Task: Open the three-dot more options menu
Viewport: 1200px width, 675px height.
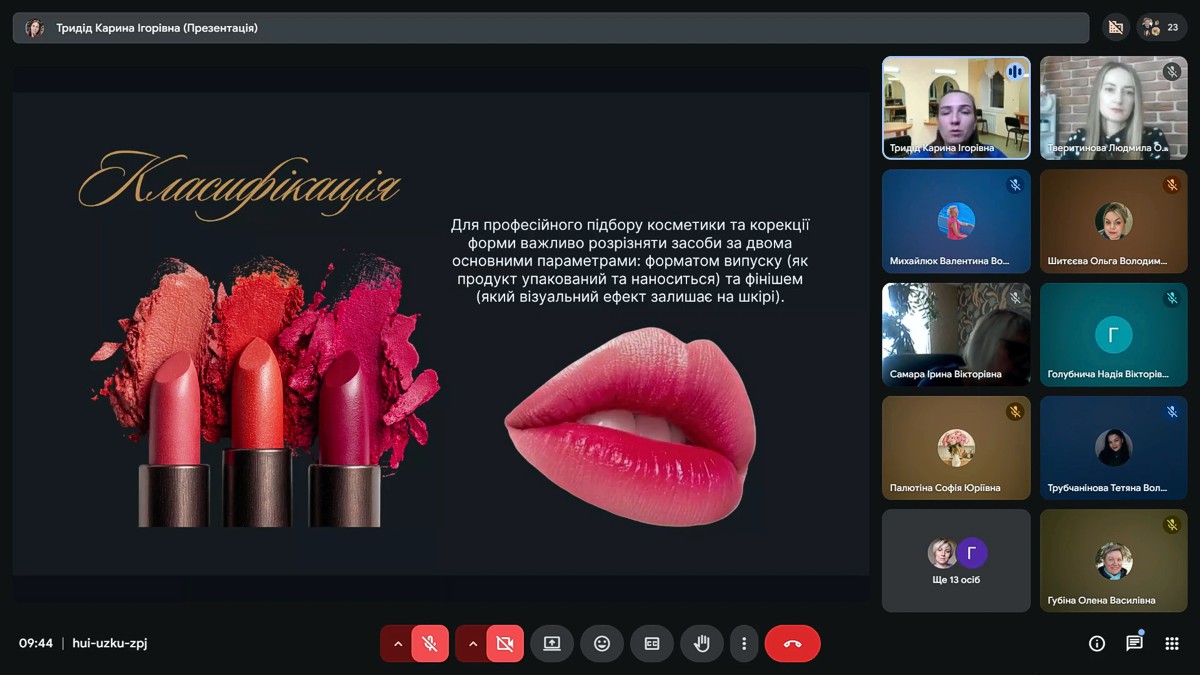Action: tap(744, 644)
